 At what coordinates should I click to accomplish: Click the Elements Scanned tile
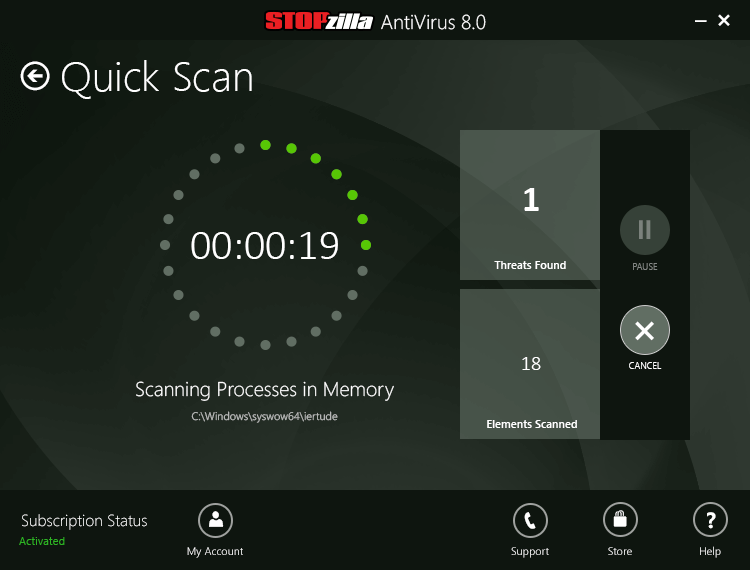529,364
